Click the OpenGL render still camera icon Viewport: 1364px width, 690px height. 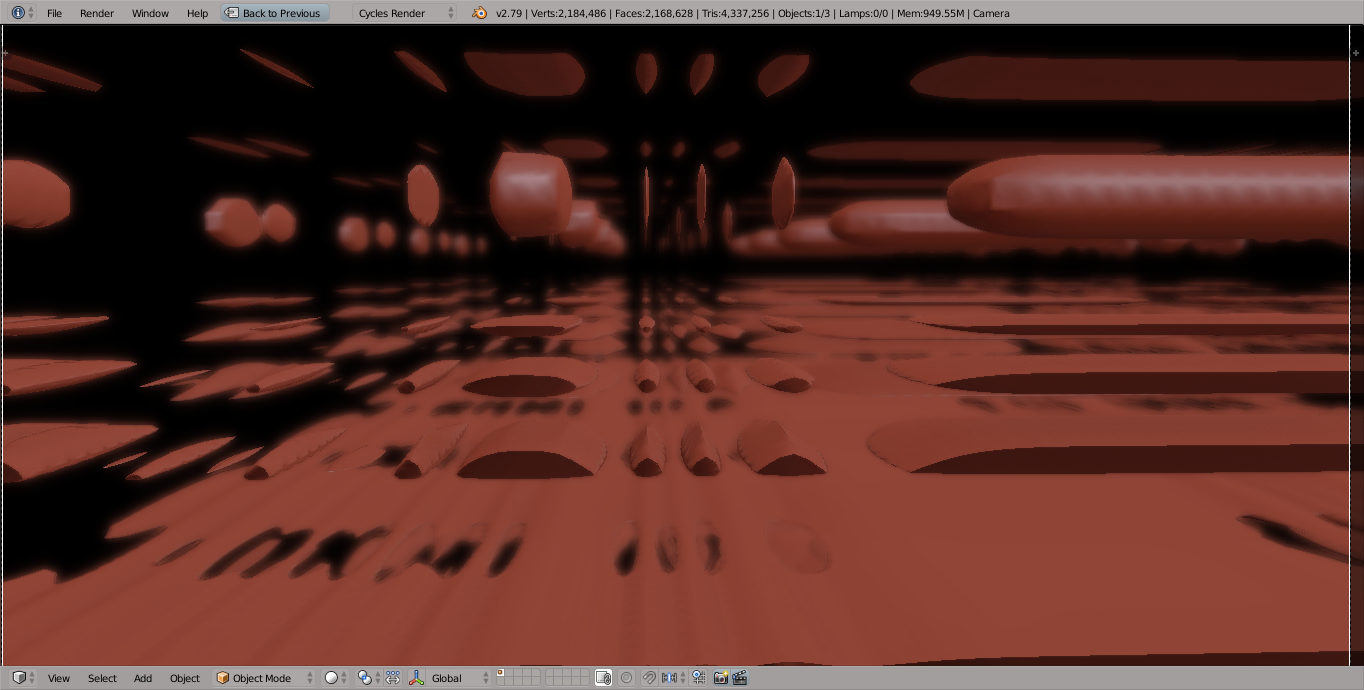coord(721,677)
